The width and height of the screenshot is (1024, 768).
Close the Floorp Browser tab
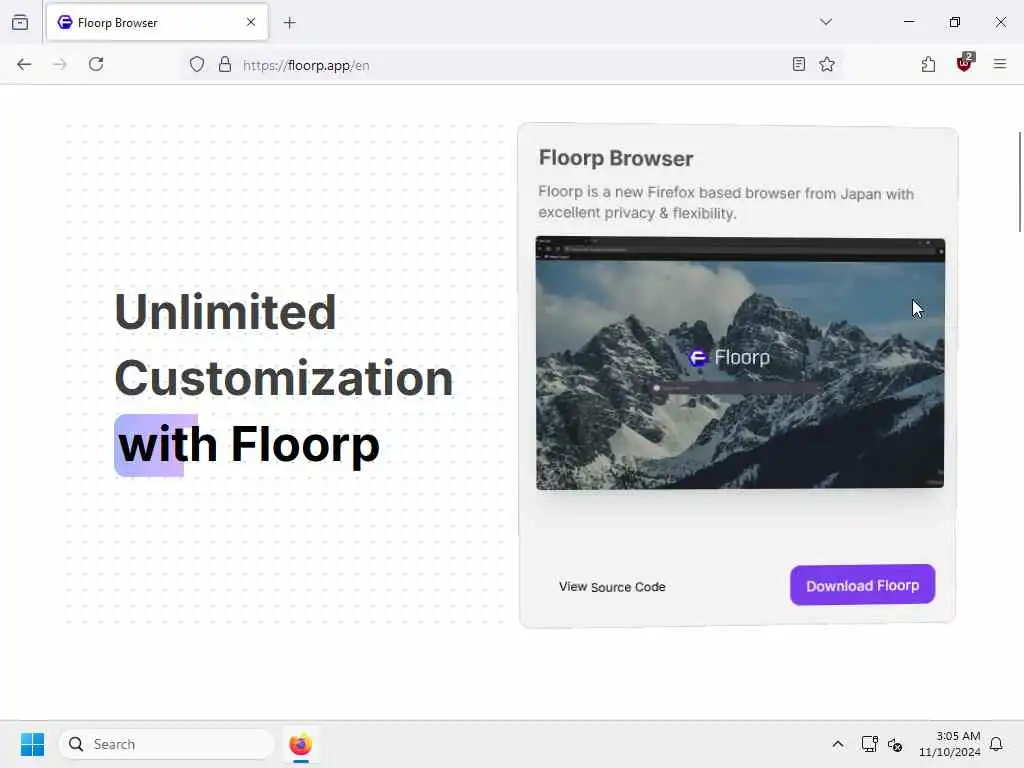point(251,22)
